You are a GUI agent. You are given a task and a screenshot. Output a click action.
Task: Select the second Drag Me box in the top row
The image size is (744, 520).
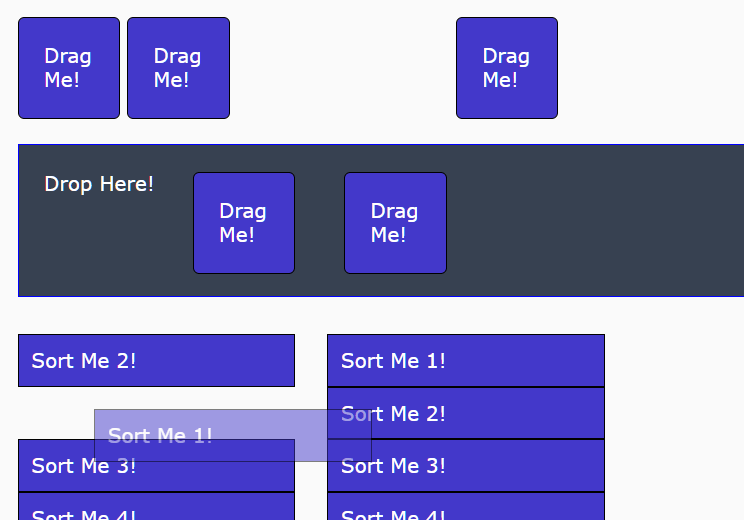coord(178,68)
